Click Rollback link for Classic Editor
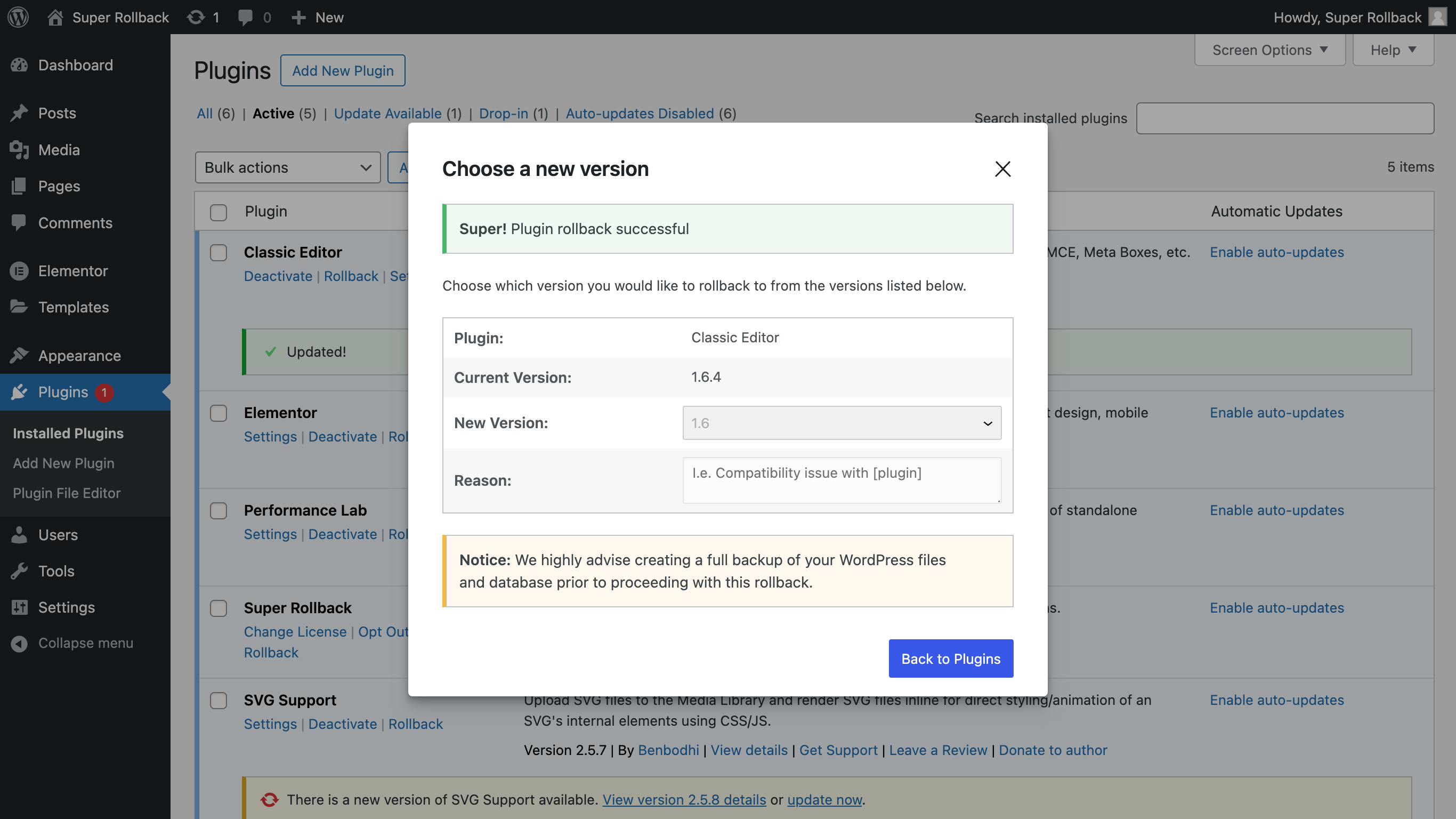1456x819 pixels. [351, 276]
